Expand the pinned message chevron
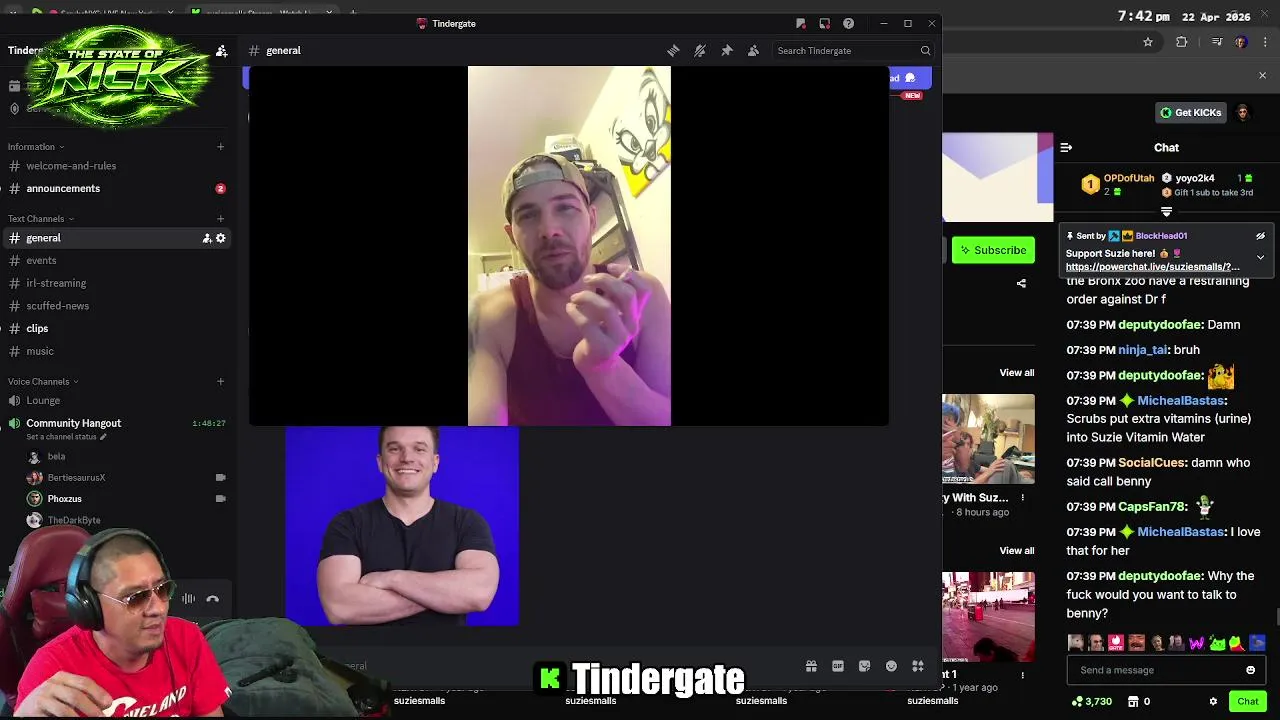Viewport: 1280px width, 720px height. tap(1260, 257)
